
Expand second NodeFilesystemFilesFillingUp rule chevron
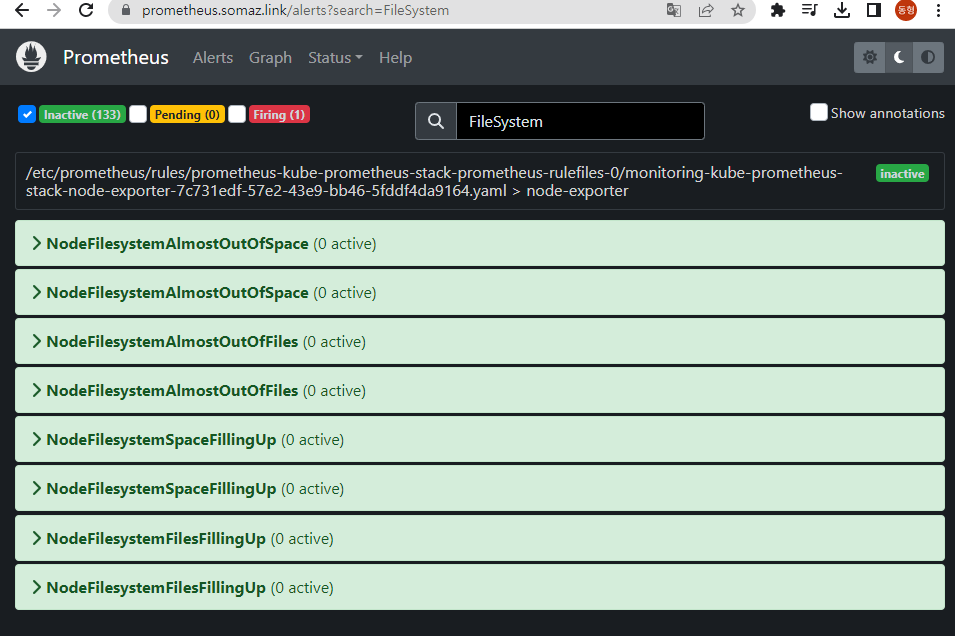[x=37, y=587]
